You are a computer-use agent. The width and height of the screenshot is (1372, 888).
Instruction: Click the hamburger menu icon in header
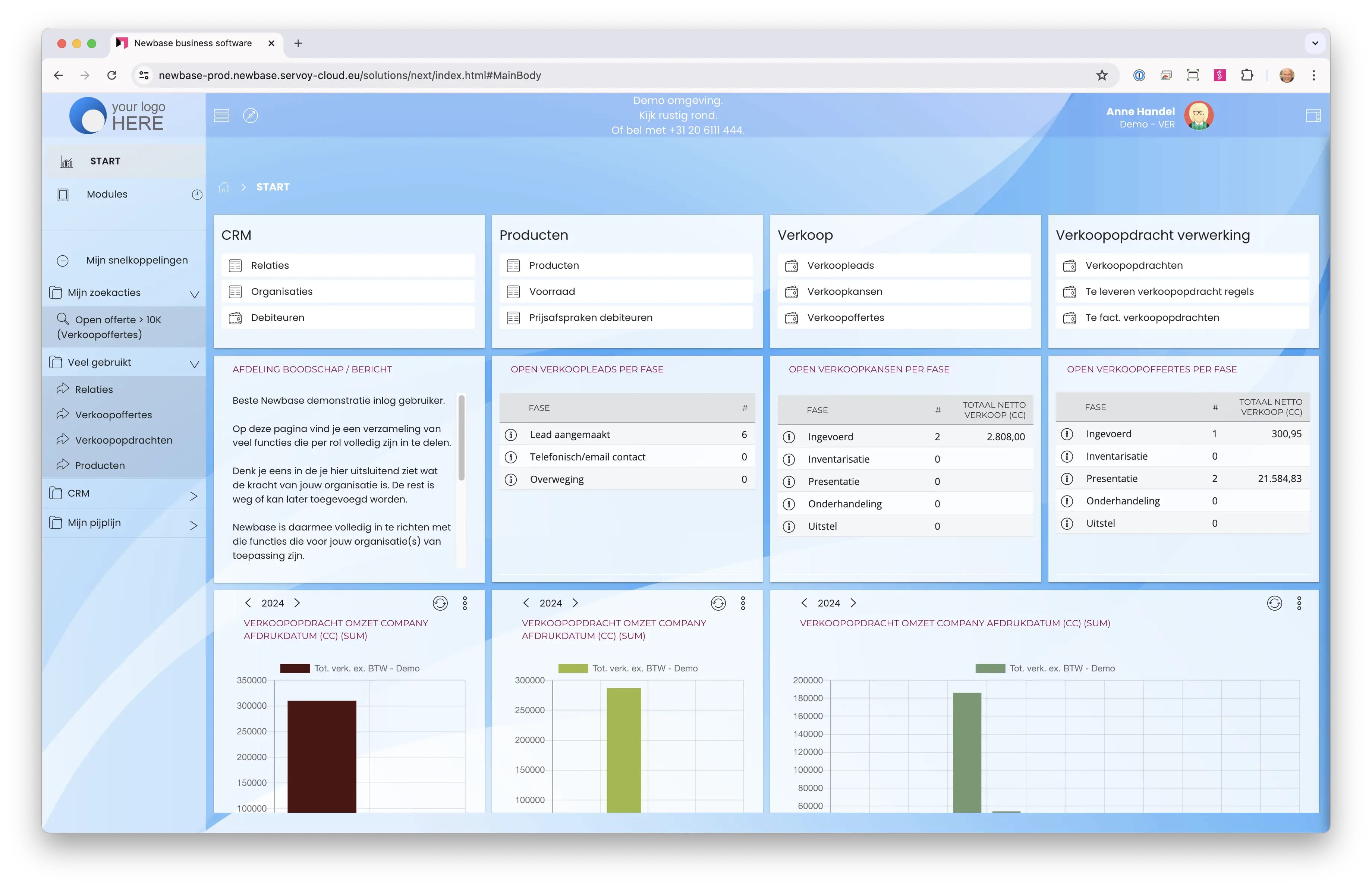221,115
